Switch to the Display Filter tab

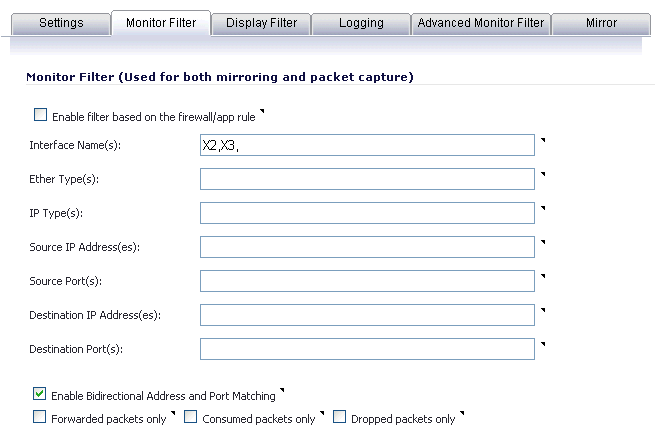(x=261, y=23)
